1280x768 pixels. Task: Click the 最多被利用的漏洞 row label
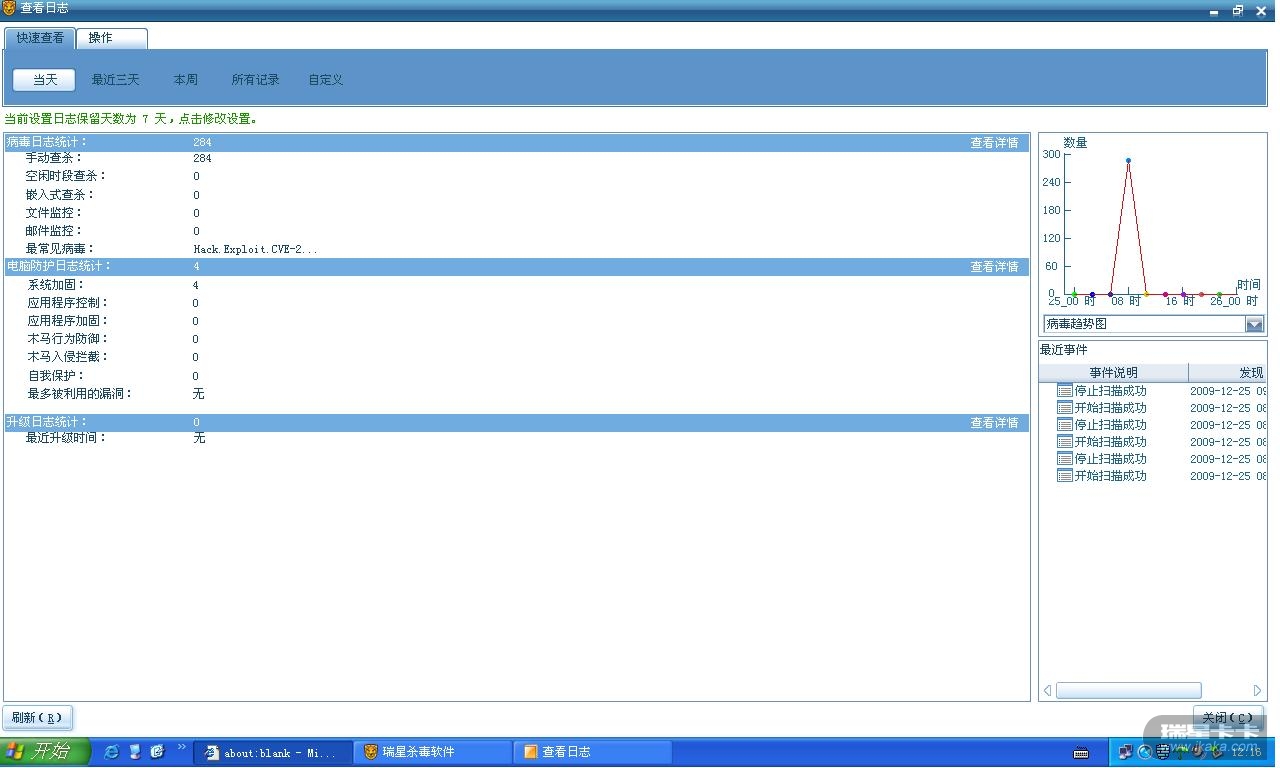coord(80,394)
